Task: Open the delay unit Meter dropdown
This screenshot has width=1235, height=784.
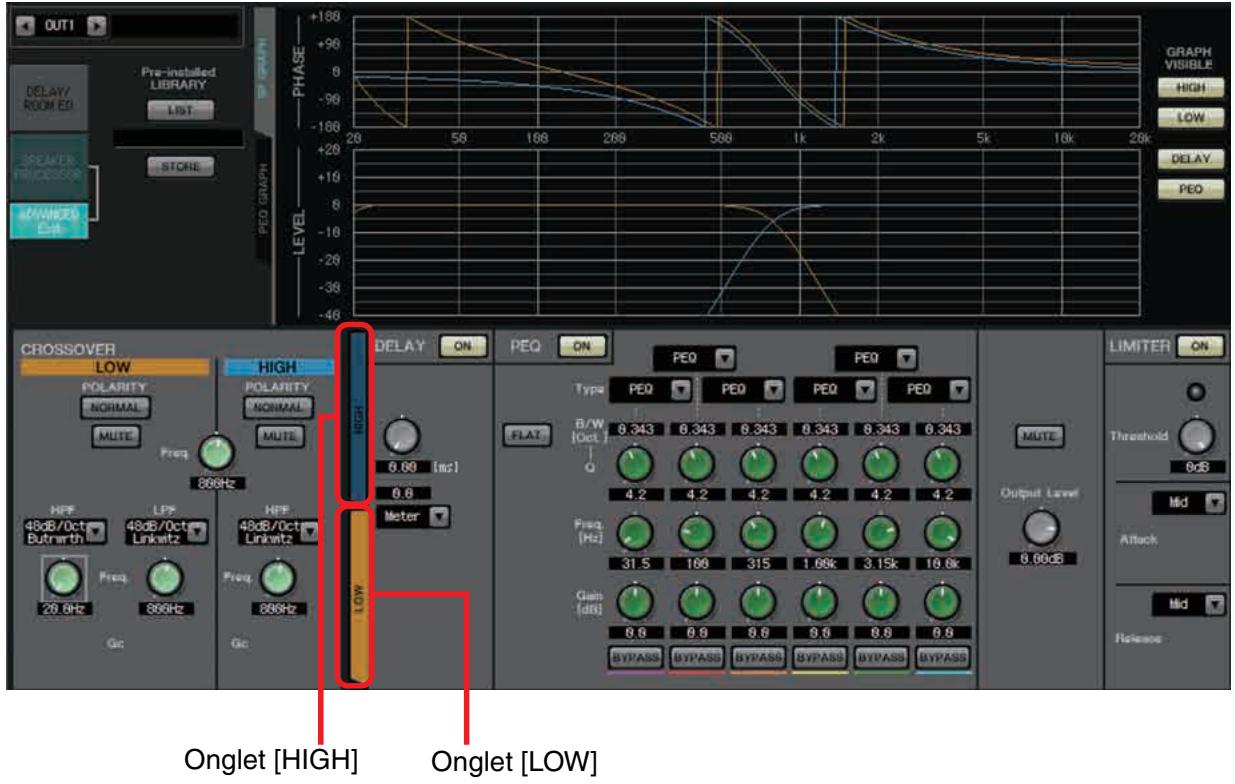Action: click(x=415, y=517)
